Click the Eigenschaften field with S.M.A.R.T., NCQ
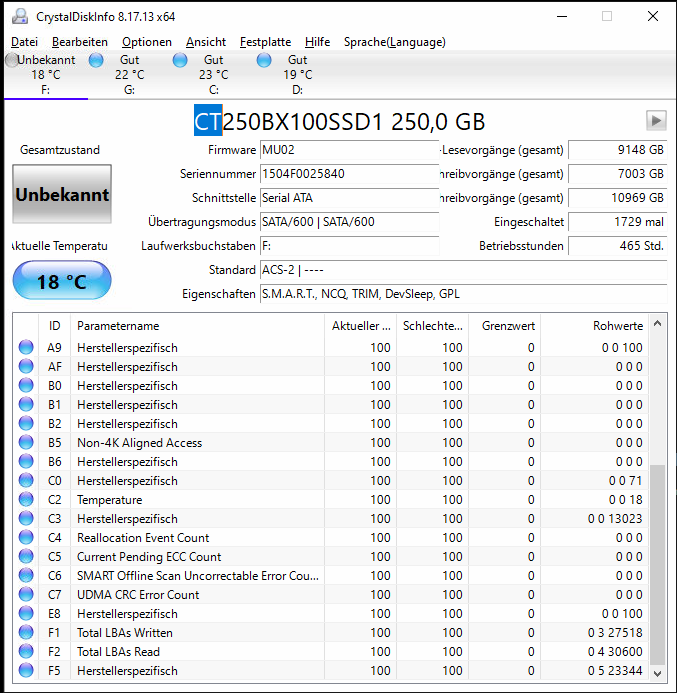The image size is (677, 693). [x=464, y=294]
